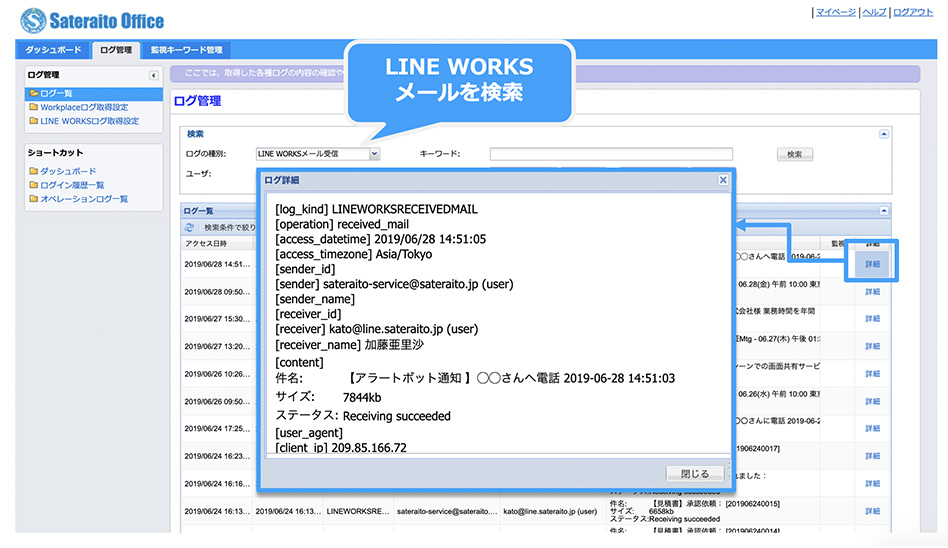Collapse the 検索 panel
Image resolution: width=948 pixels, height=548 pixels.
[884, 134]
